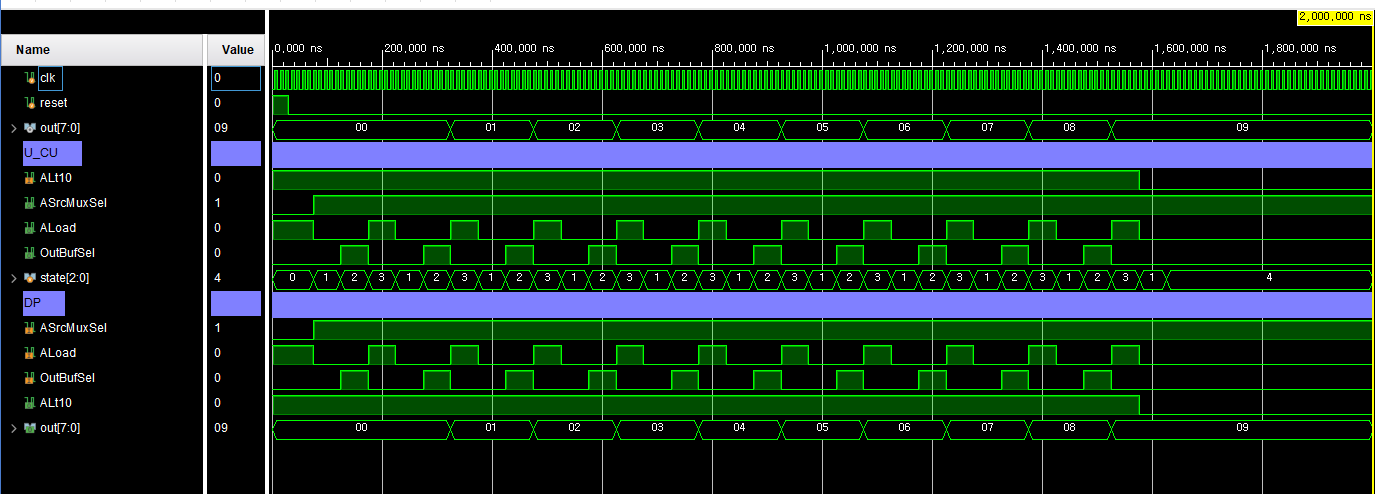Click the value 09 of out[7:0] in DP
The height and width of the screenshot is (494, 1375).
(221, 428)
